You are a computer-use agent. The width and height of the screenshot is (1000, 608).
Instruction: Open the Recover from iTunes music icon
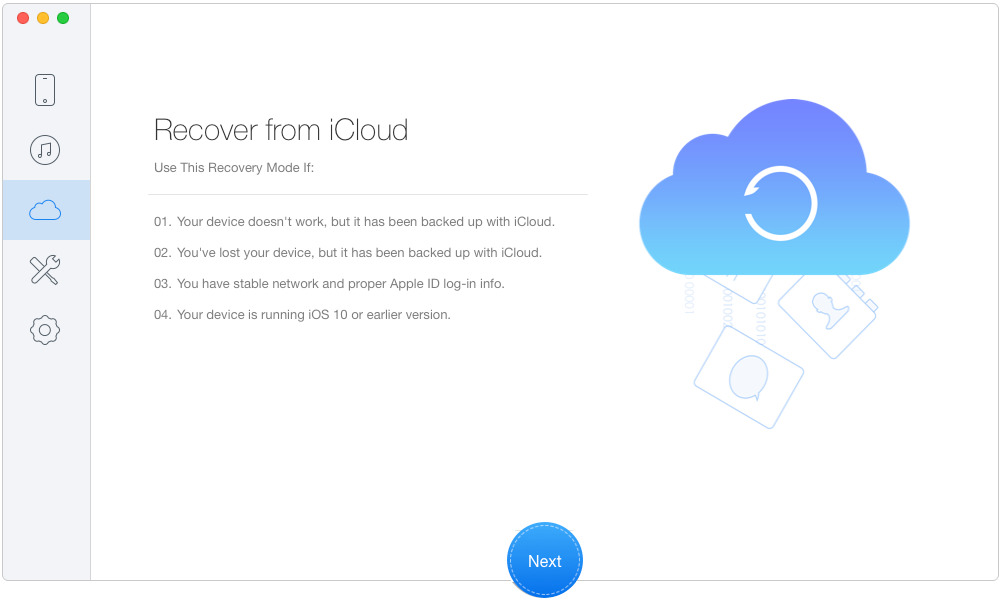coord(45,150)
